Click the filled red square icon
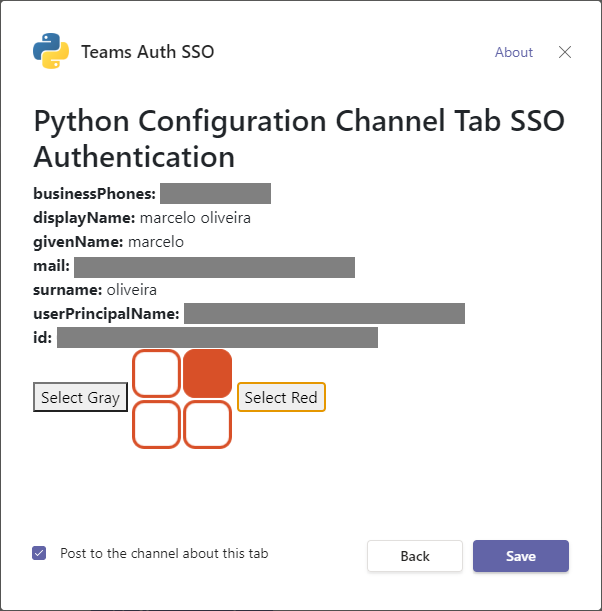This screenshot has width=602, height=611. tap(207, 373)
